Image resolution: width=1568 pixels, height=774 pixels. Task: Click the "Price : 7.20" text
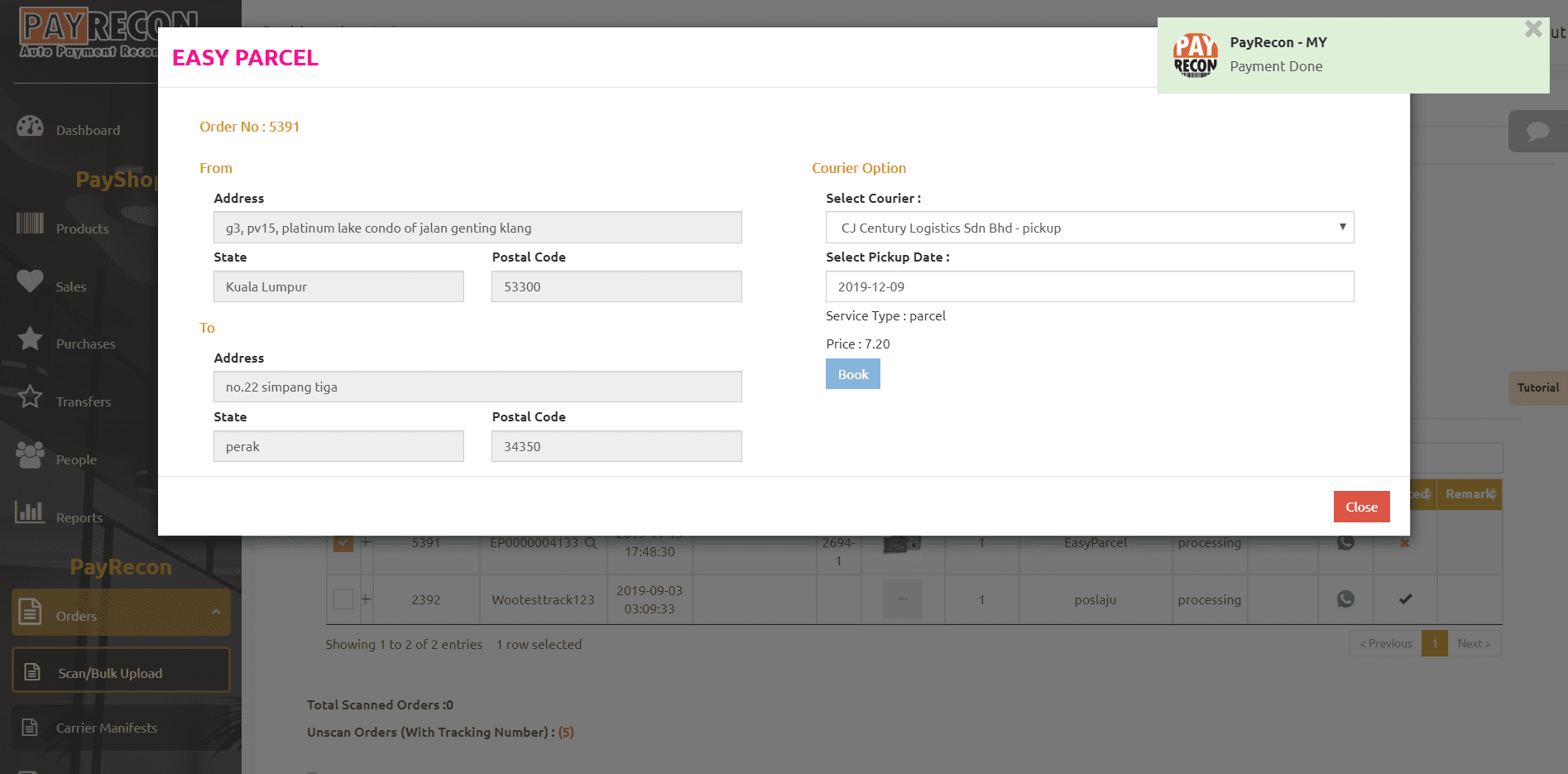pyautogui.click(x=858, y=344)
